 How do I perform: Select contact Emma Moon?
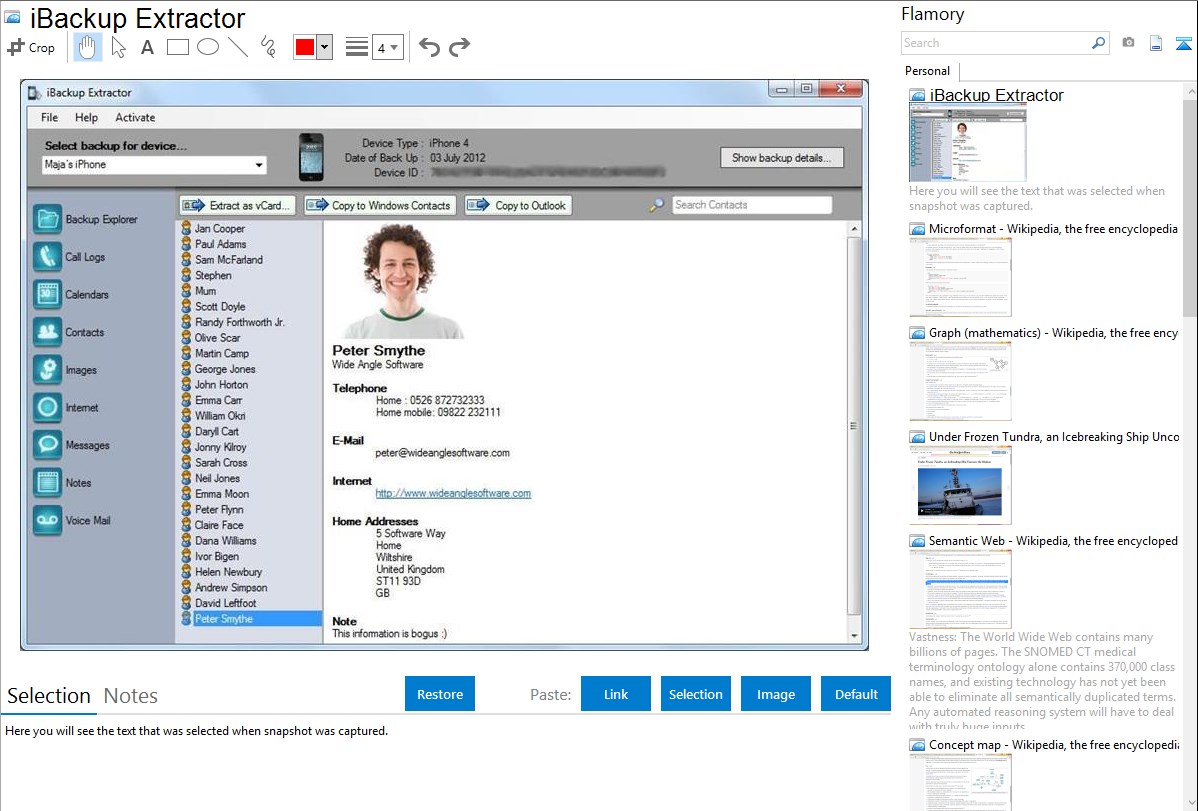coord(222,494)
